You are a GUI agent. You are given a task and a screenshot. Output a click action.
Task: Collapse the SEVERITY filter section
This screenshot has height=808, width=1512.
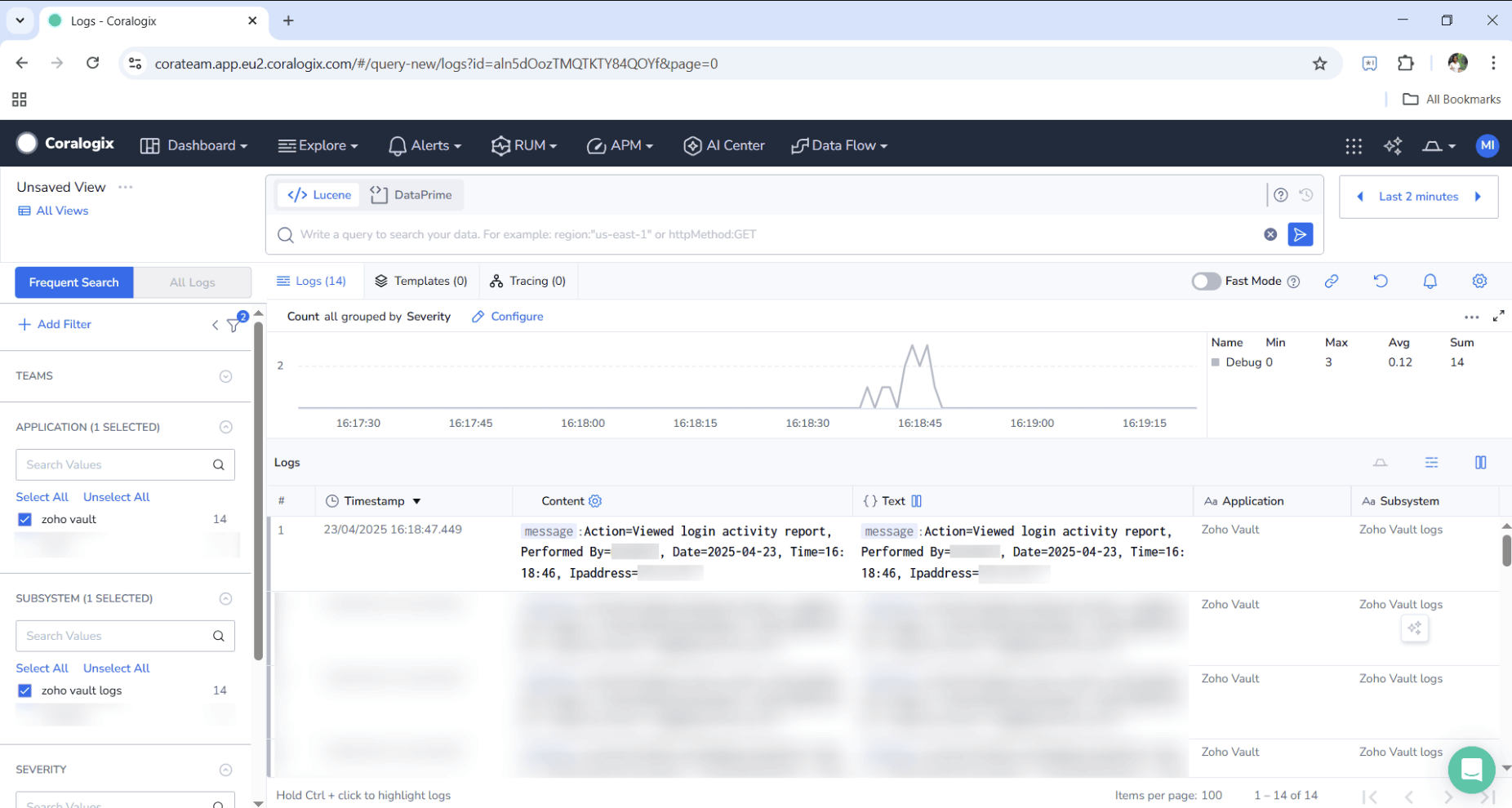[x=226, y=770]
